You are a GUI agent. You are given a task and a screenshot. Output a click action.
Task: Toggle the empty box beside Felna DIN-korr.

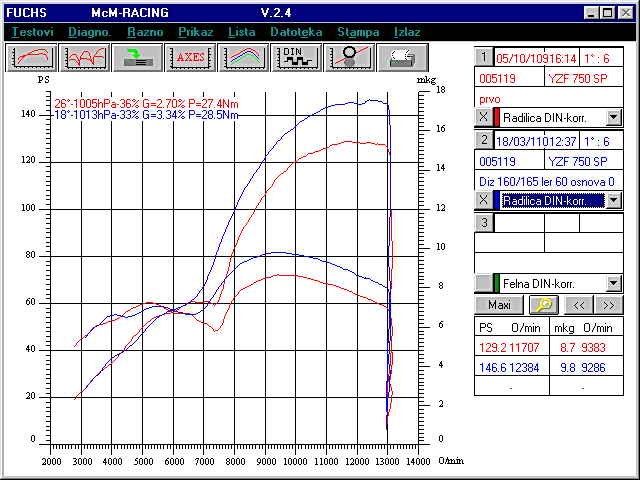click(483, 283)
